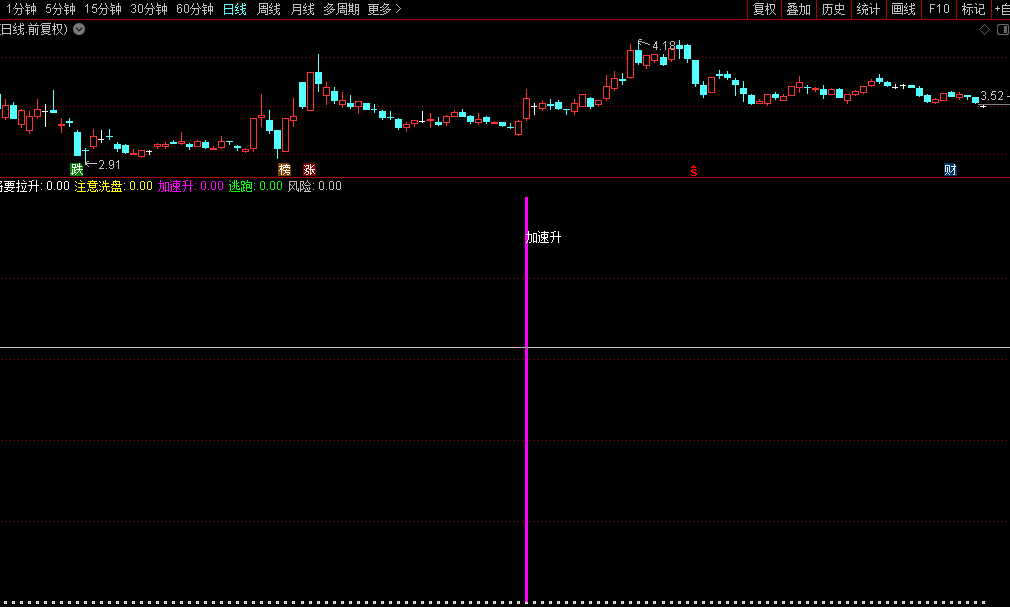The image size is (1010, 607).
Task: Expand the 更多 periods menu
Action: 384,9
